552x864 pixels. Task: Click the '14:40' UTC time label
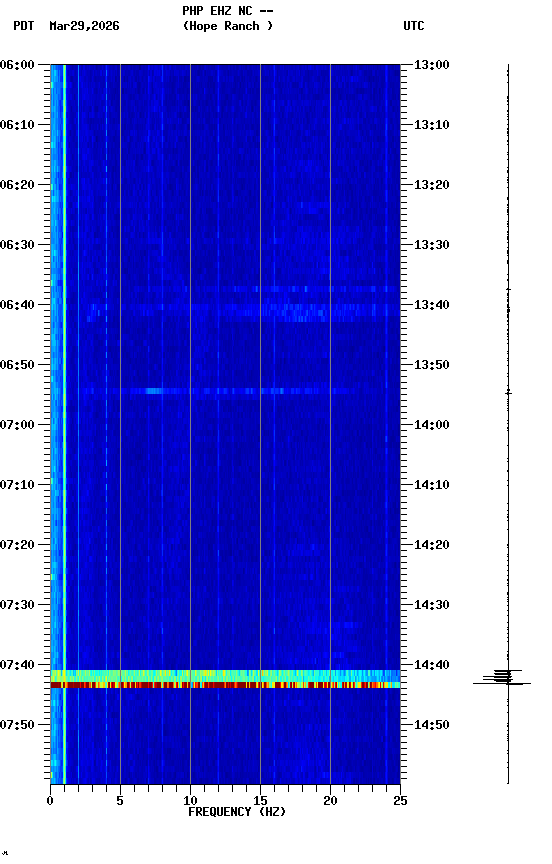(432, 665)
